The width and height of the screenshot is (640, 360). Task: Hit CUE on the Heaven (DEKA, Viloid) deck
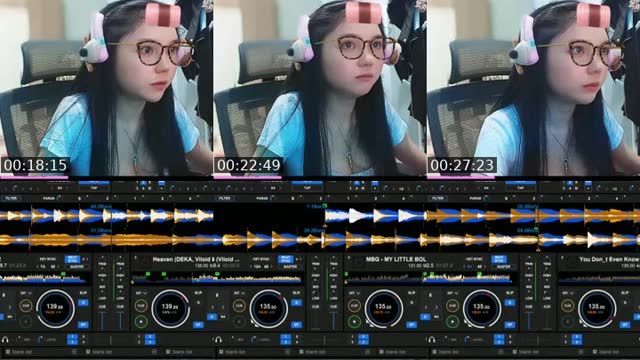tap(141, 305)
